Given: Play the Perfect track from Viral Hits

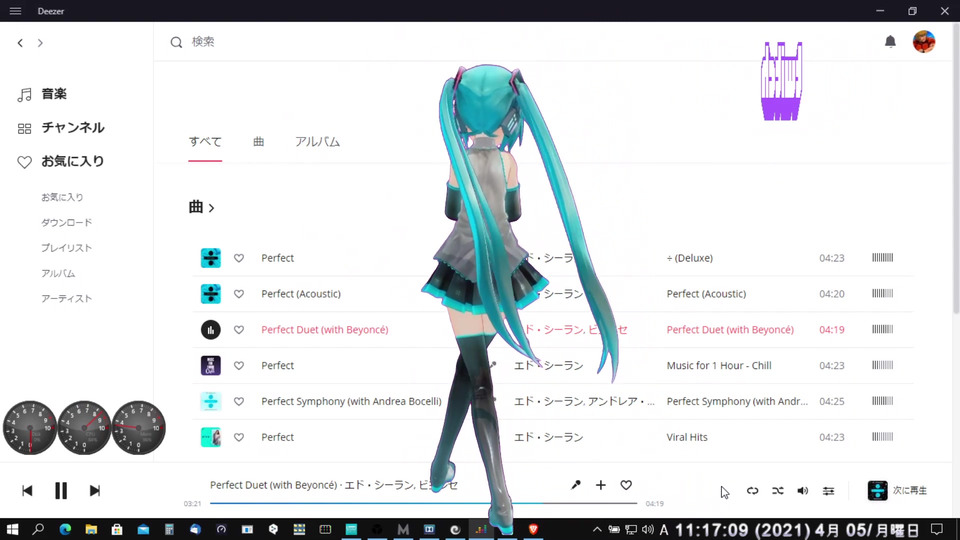Looking at the screenshot, I should [211, 437].
